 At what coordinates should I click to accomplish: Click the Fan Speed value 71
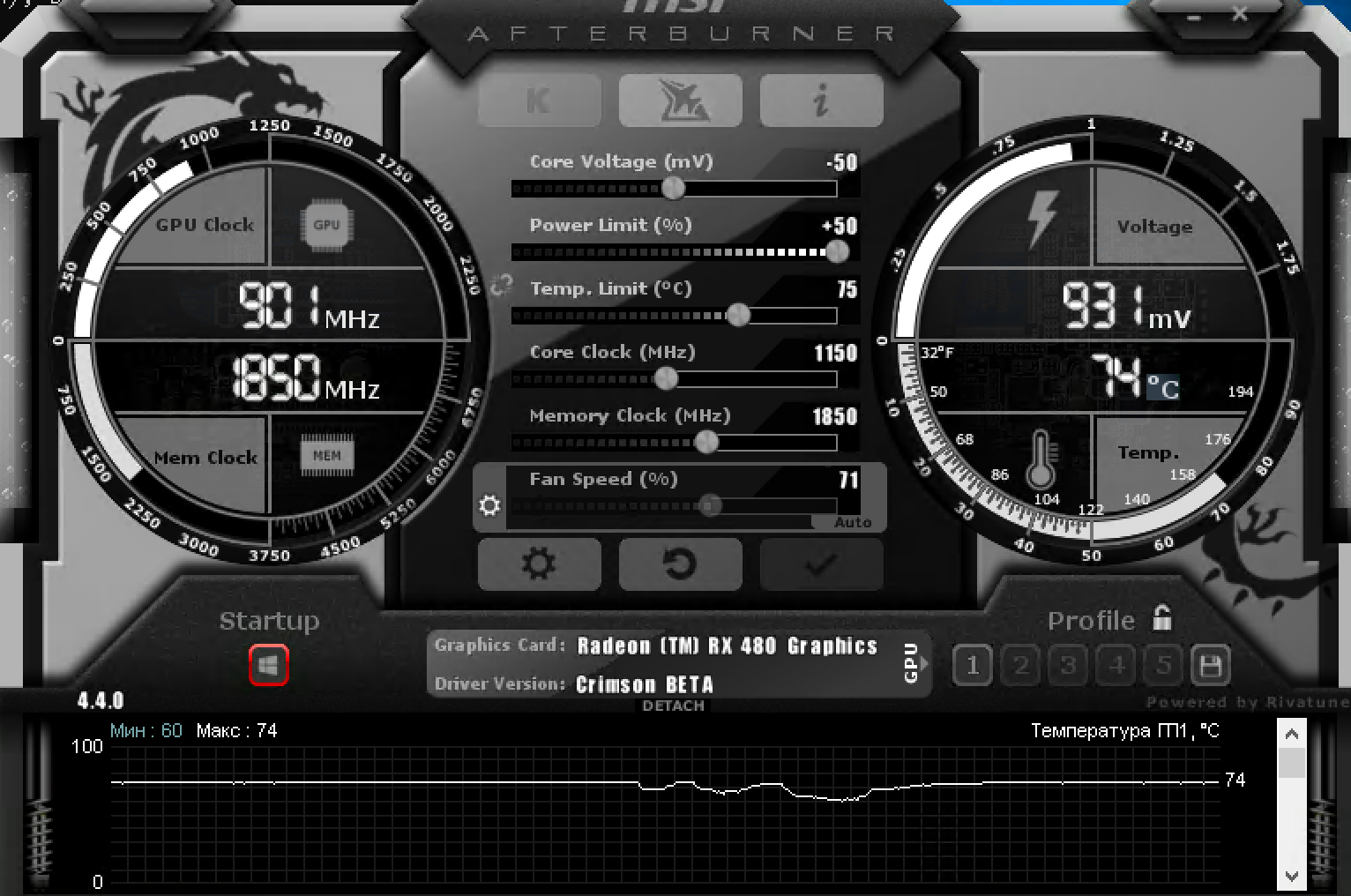848,480
